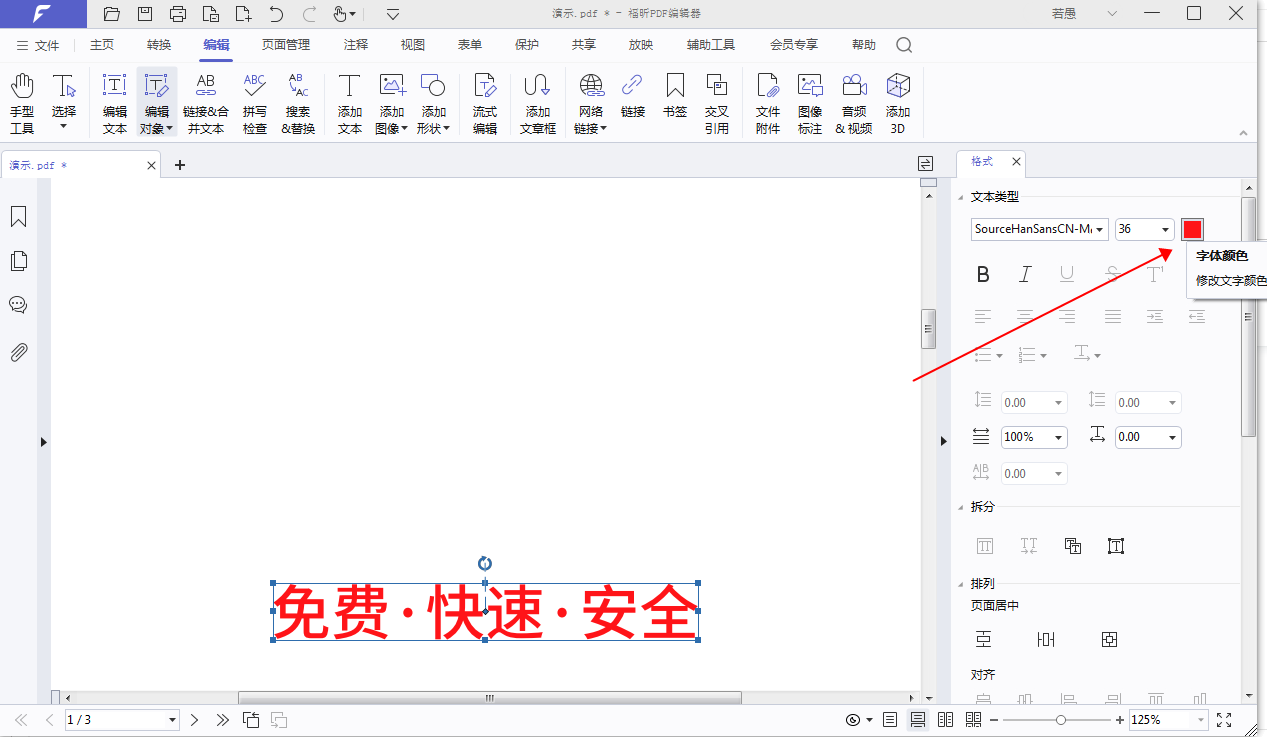This screenshot has width=1267, height=737.
Task: Click the red font color swatch
Action: coord(1192,229)
